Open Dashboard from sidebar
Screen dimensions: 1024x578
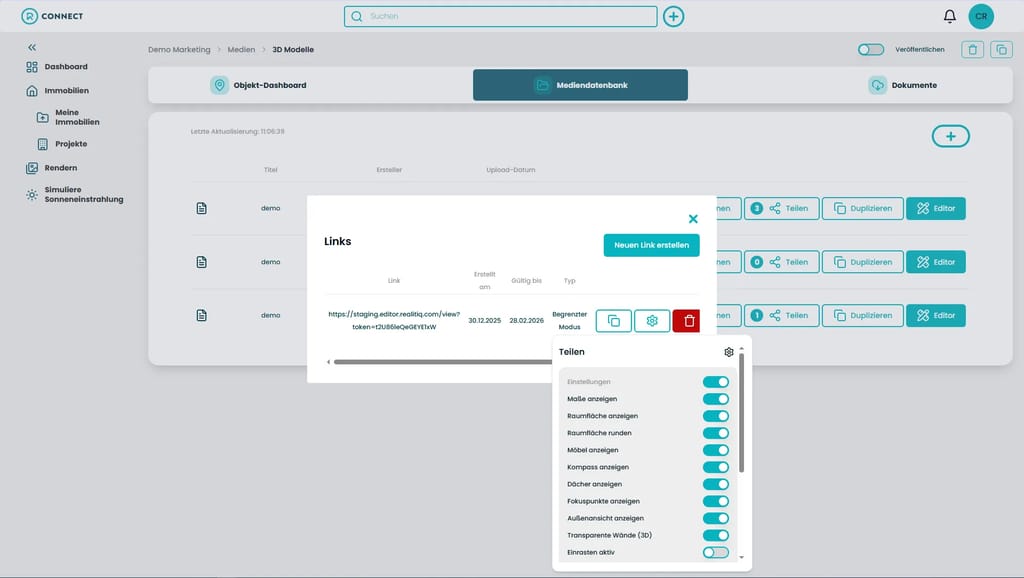[57, 67]
